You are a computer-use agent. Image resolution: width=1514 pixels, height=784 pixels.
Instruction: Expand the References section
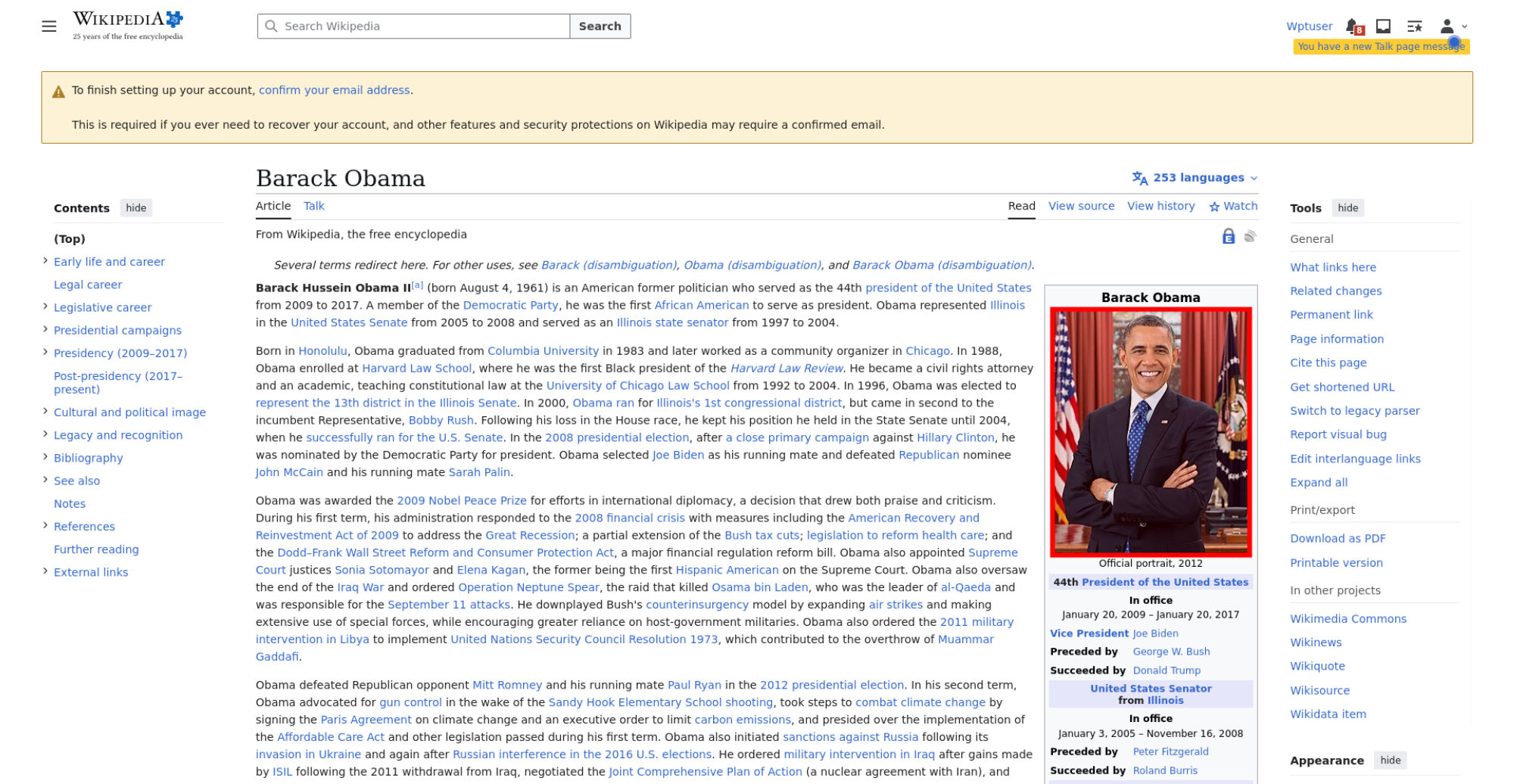pos(45,525)
